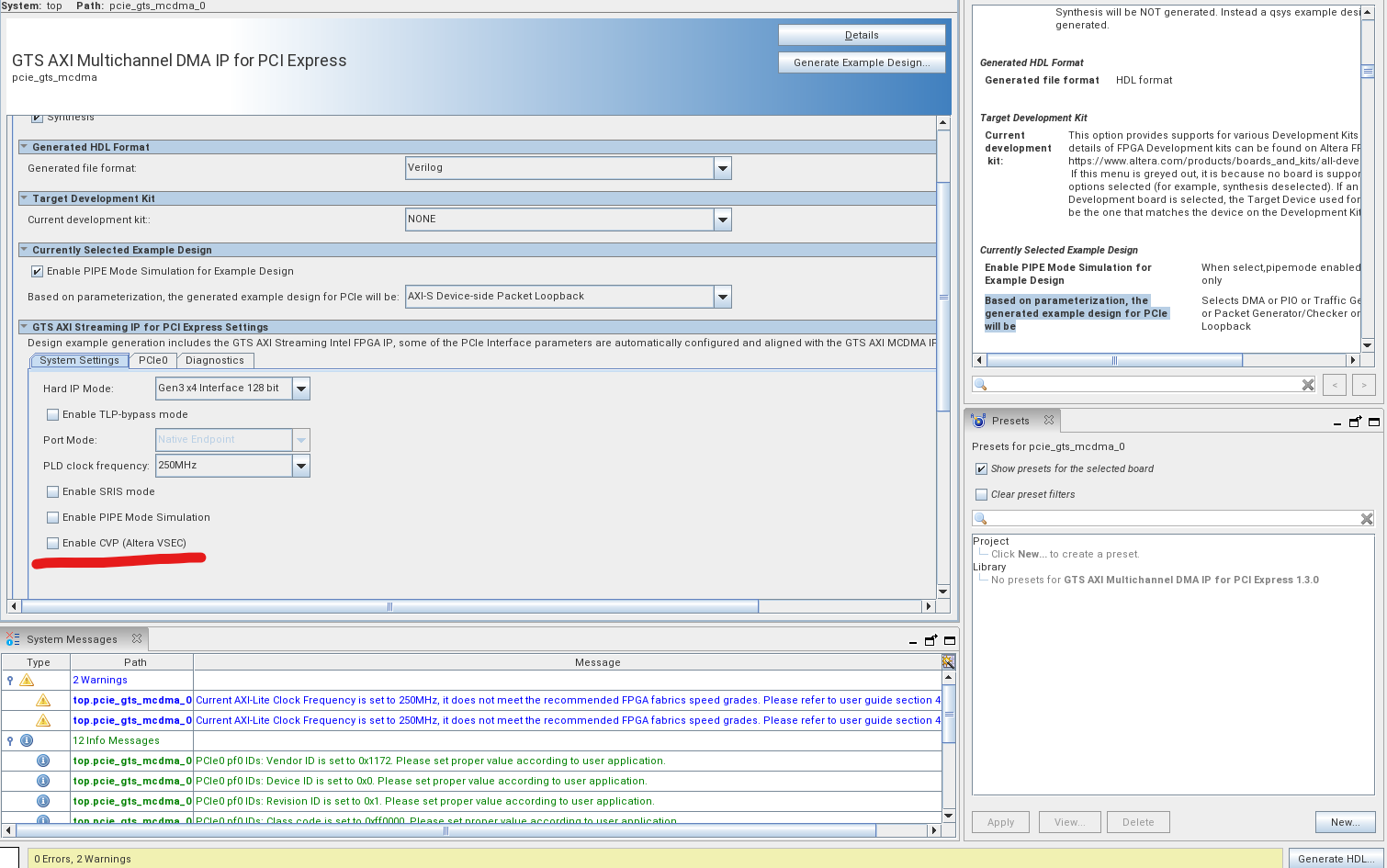Screen dimensions: 1387x868
Task: Uncheck Show presets for the selected board
Action: [x=981, y=468]
